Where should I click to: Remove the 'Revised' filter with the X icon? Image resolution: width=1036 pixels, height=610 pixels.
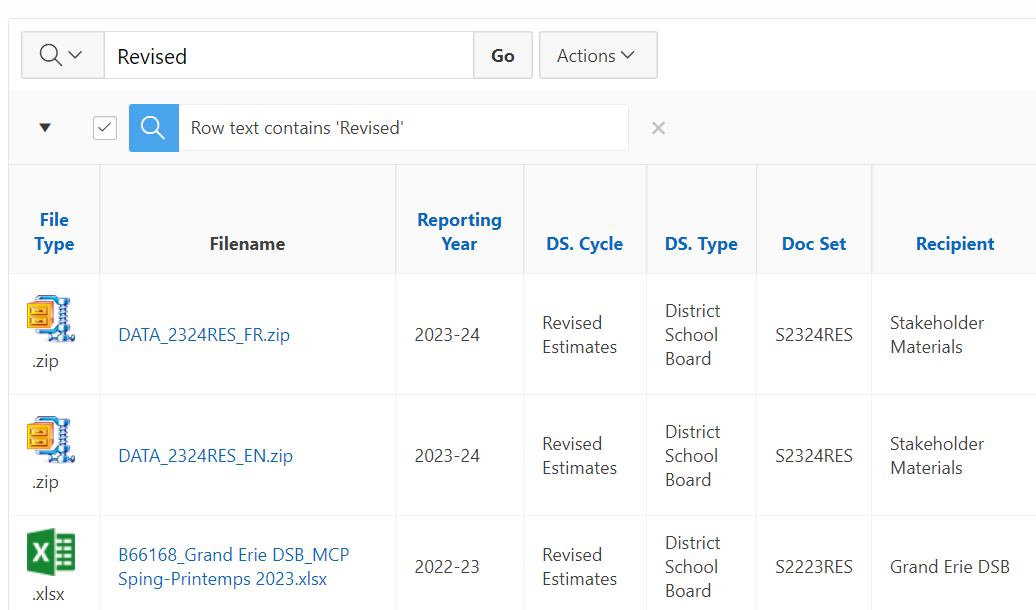[x=658, y=128]
